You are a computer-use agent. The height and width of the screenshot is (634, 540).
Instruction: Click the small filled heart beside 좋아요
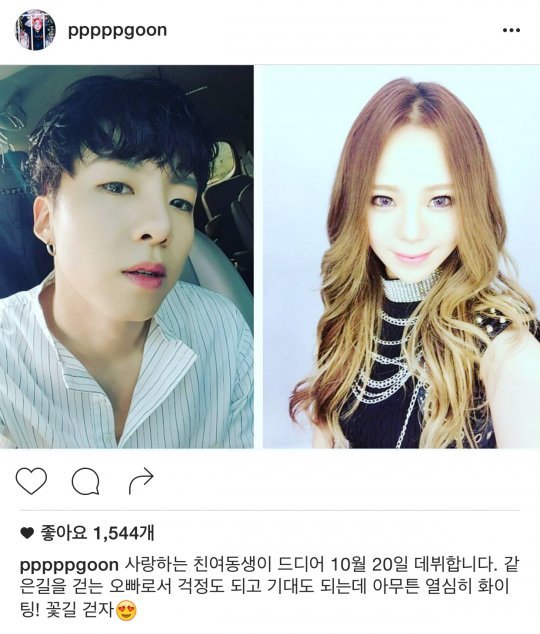point(27,534)
